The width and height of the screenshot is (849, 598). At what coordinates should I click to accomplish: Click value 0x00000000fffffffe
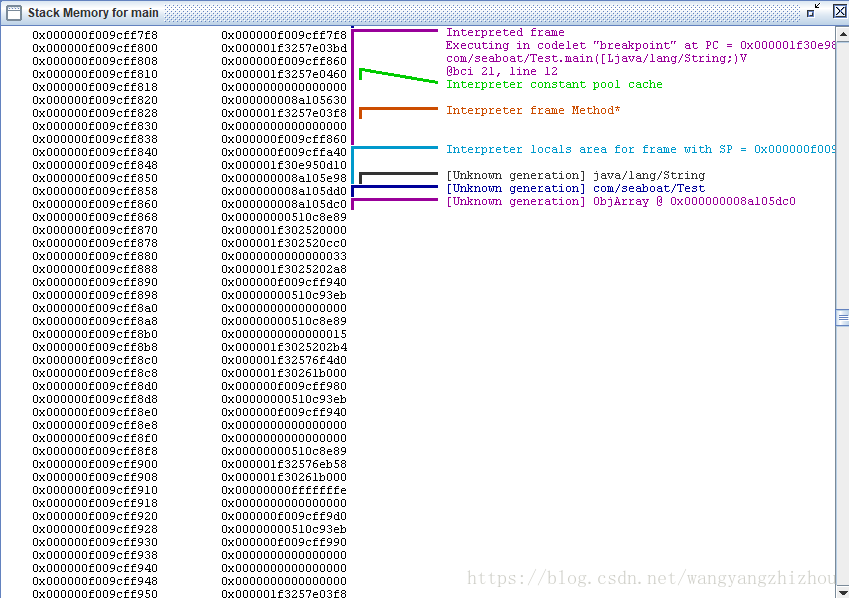point(284,490)
